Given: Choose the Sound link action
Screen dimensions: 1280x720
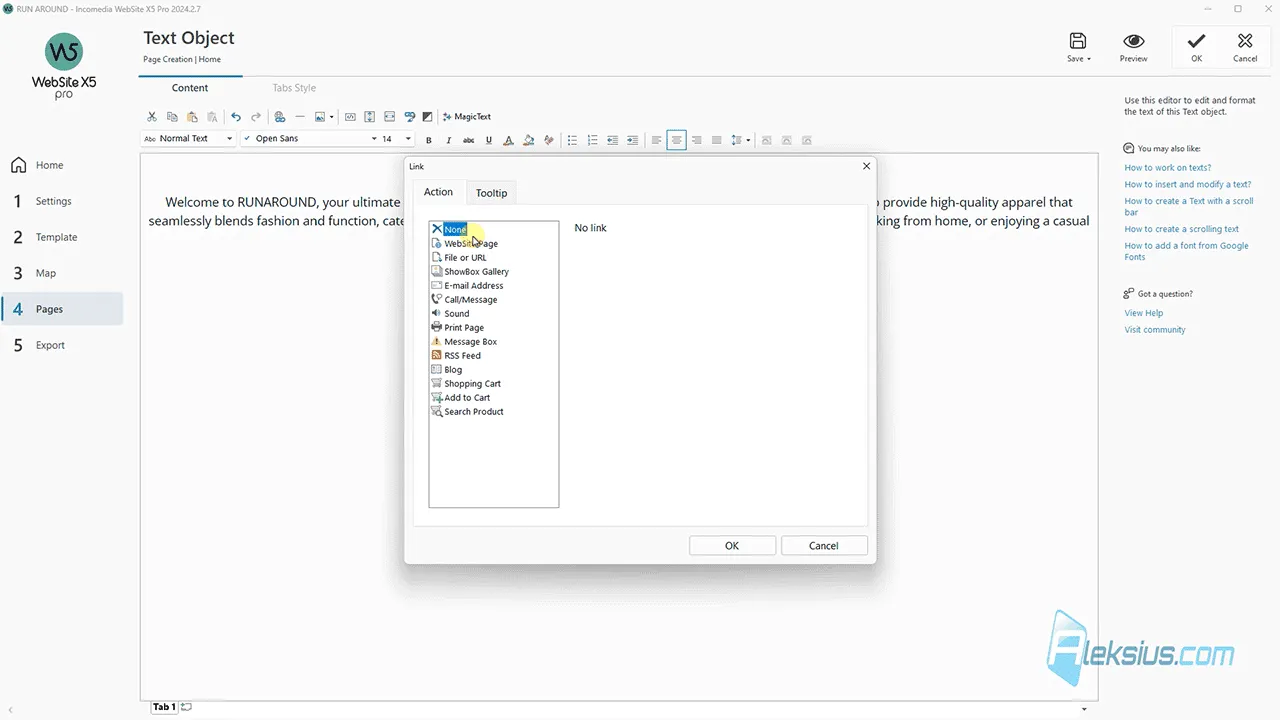Looking at the screenshot, I should [x=450, y=314].
